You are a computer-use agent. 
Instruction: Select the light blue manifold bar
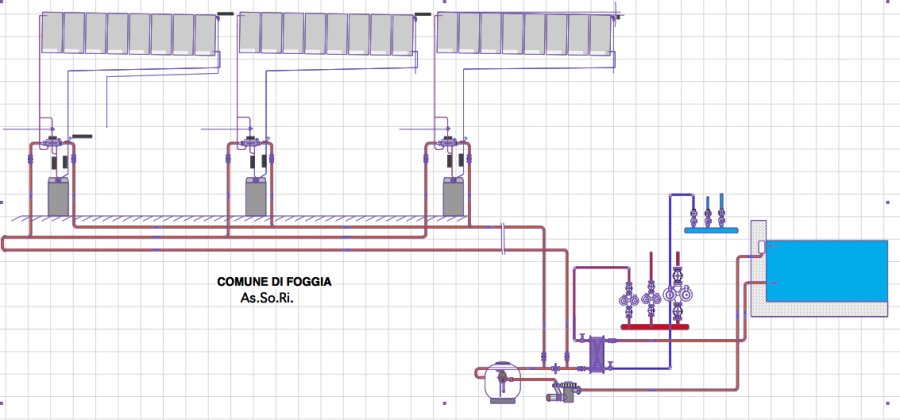tap(711, 230)
